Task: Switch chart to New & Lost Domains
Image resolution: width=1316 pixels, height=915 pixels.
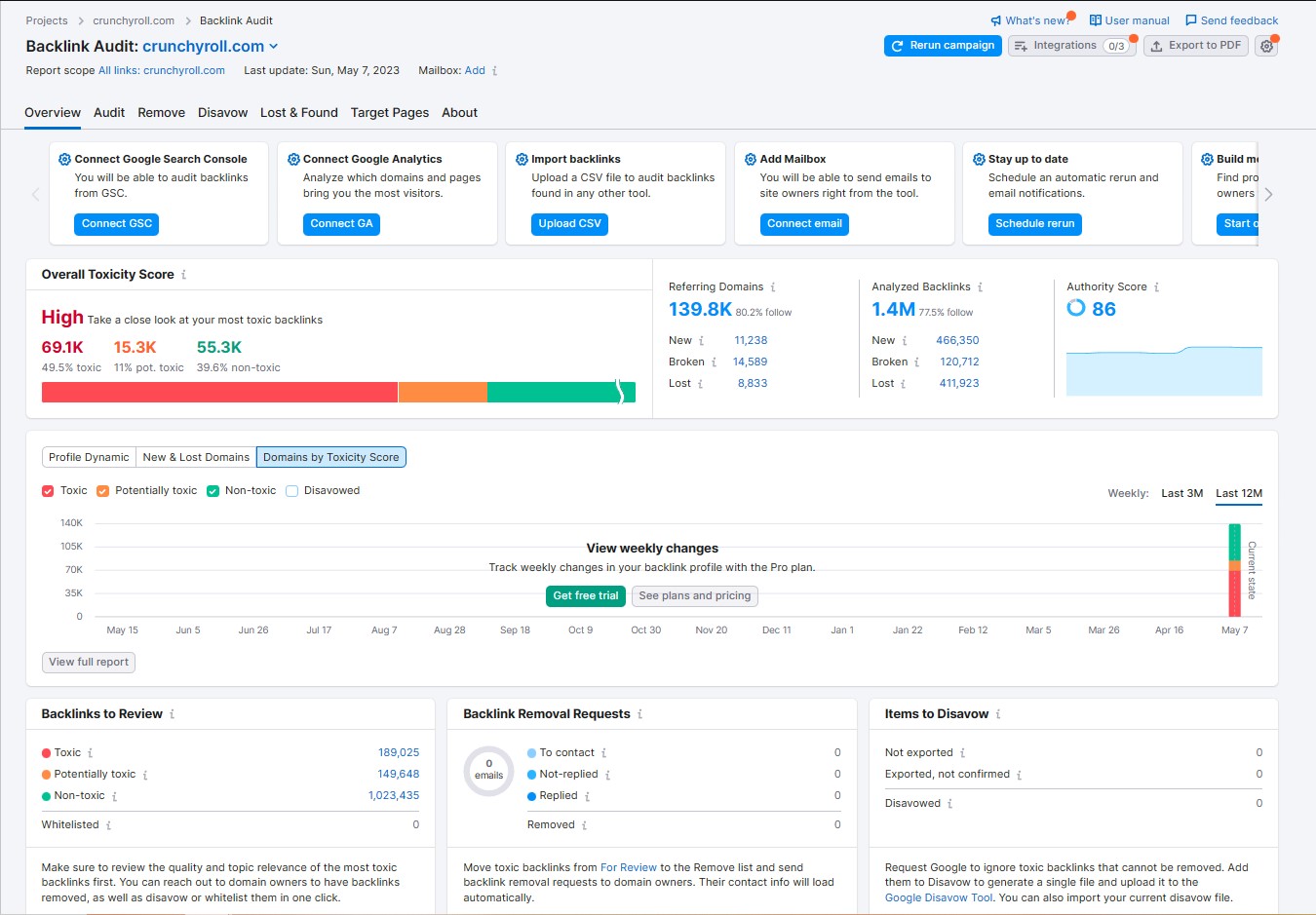Action: (x=196, y=457)
